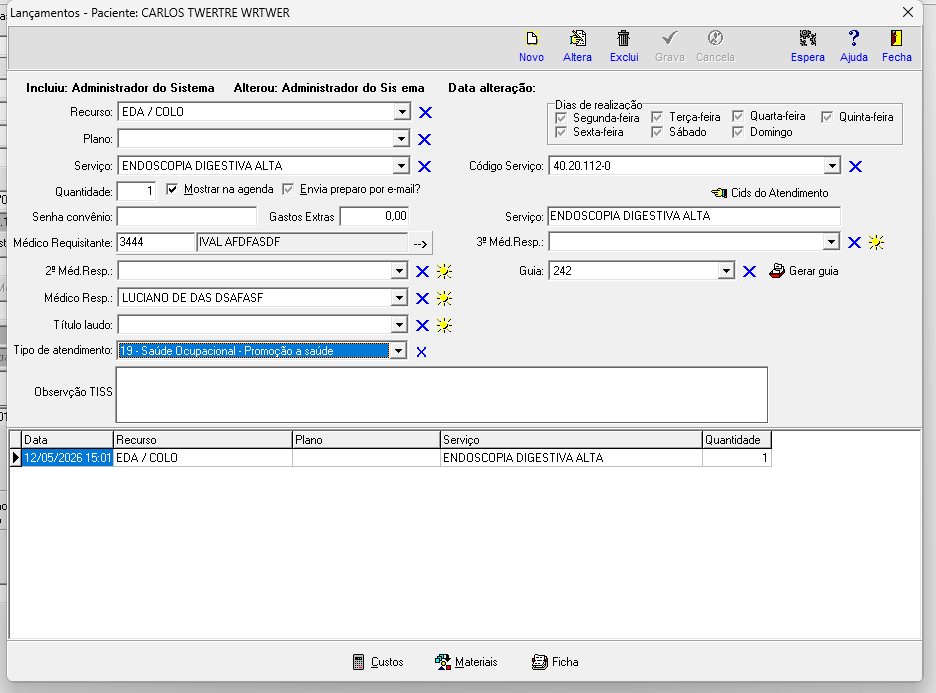Click inside the Quantidade input field
Image resolution: width=936 pixels, height=693 pixels.
pyautogui.click(x=137, y=192)
